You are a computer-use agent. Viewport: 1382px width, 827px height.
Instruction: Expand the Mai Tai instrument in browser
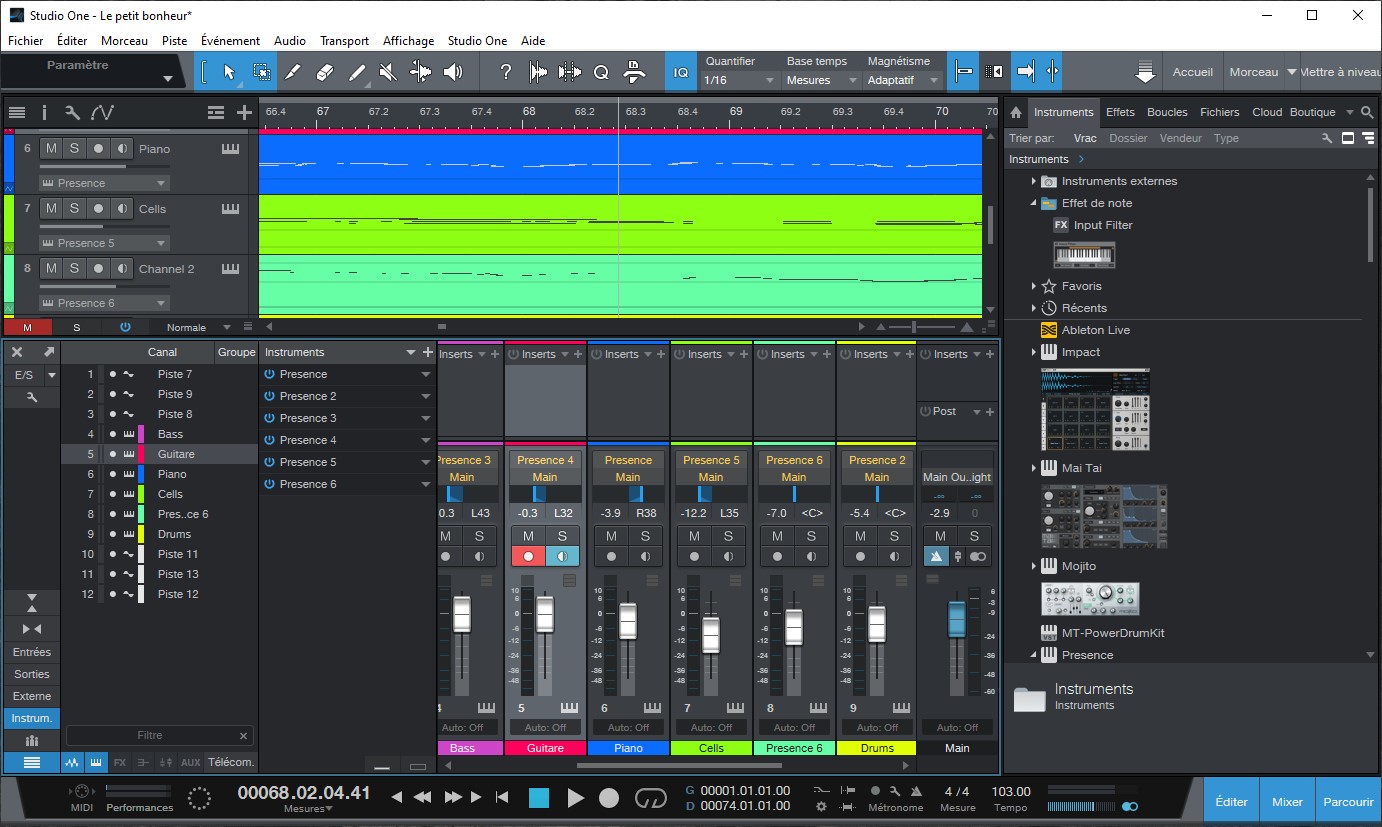tap(1033, 467)
